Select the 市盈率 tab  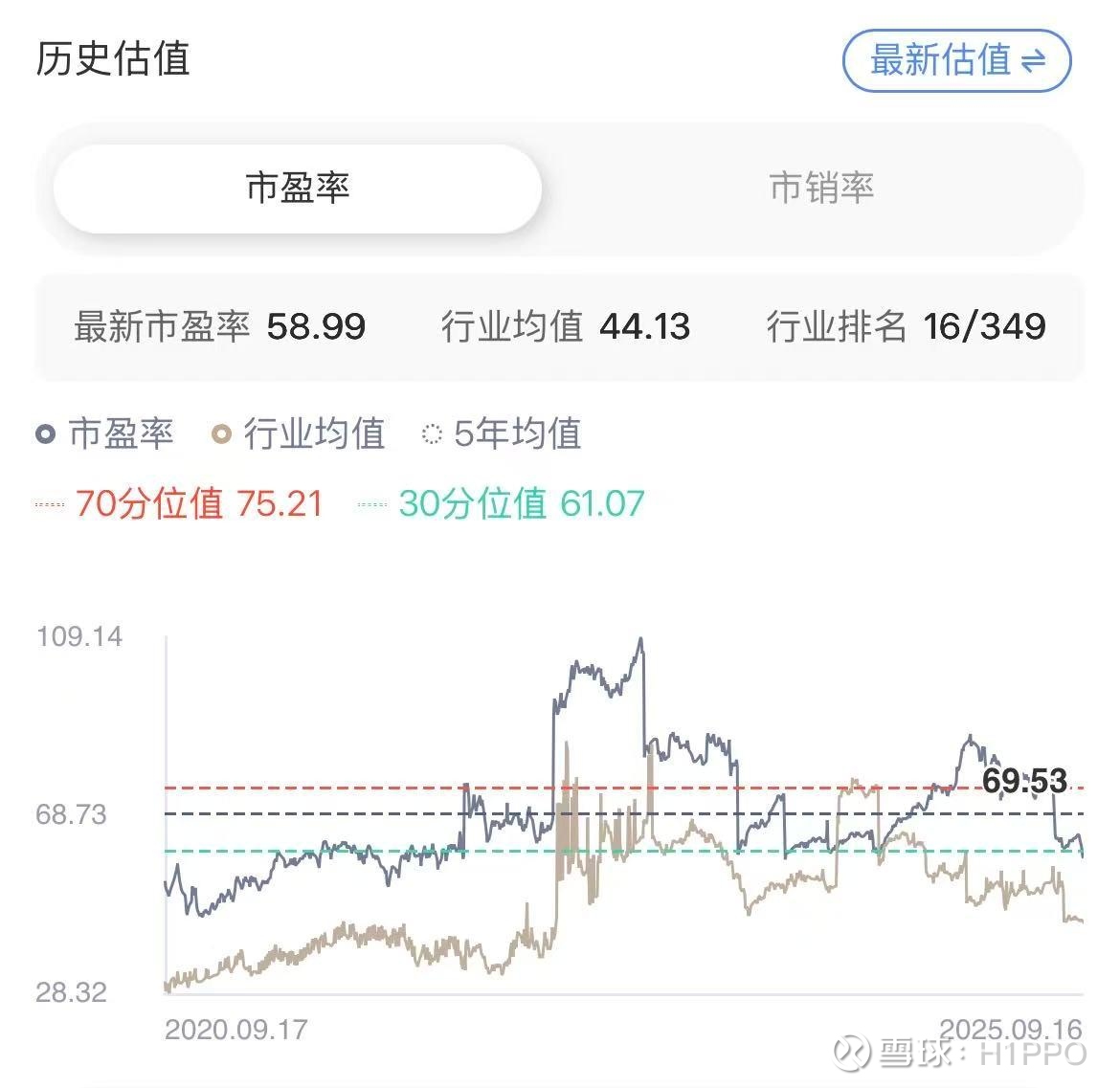coord(298,189)
